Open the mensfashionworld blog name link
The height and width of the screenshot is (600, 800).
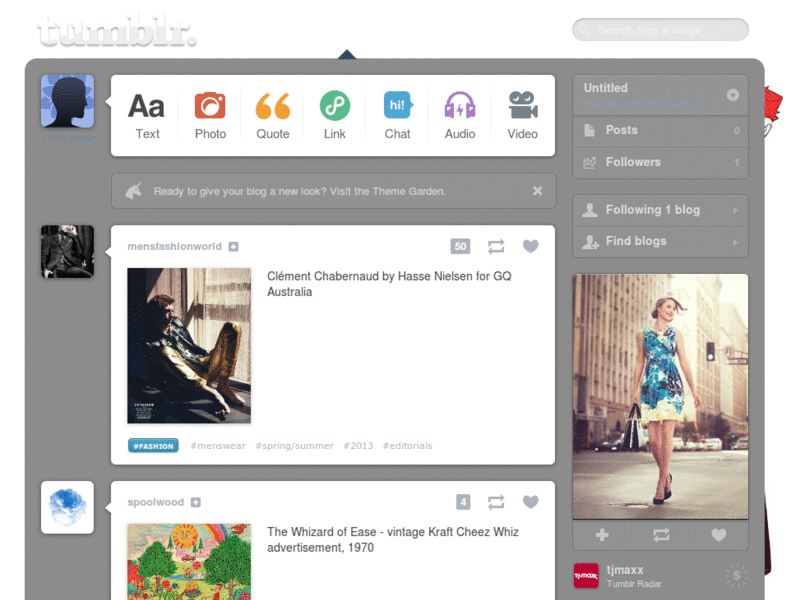(174, 246)
